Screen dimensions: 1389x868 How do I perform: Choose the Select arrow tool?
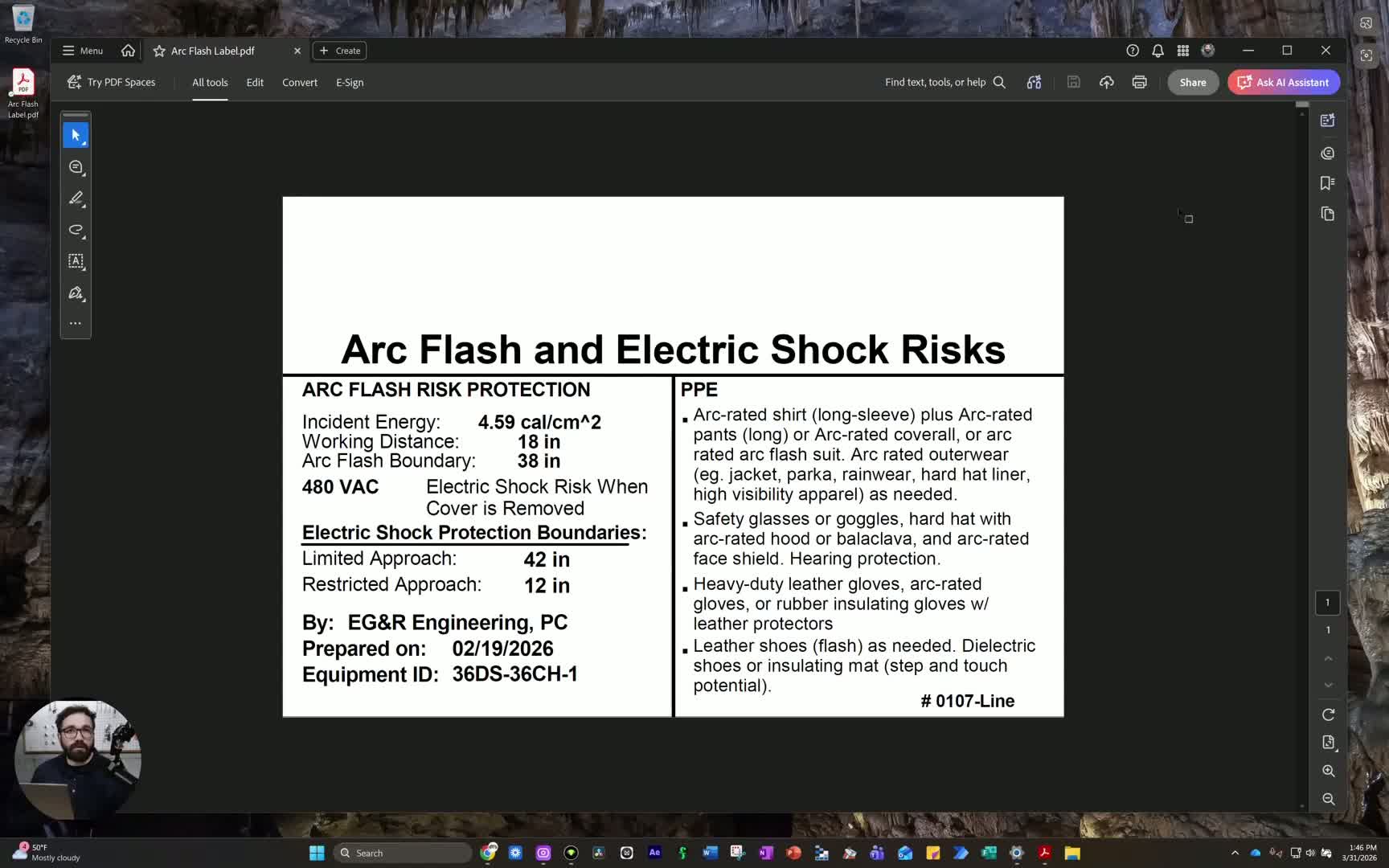point(76,135)
